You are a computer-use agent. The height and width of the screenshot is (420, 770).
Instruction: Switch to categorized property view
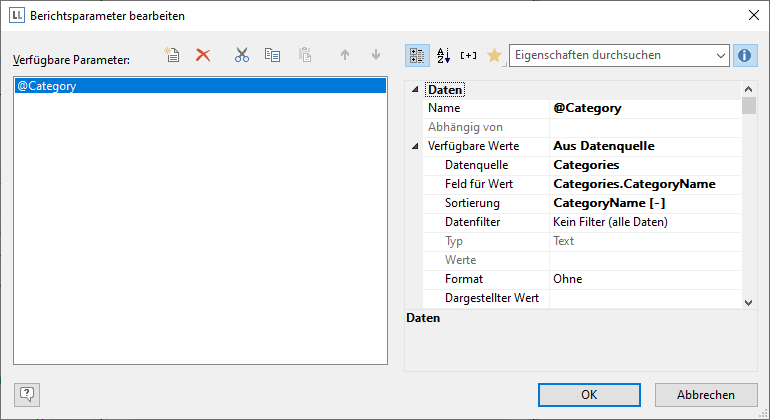pyautogui.click(x=419, y=55)
